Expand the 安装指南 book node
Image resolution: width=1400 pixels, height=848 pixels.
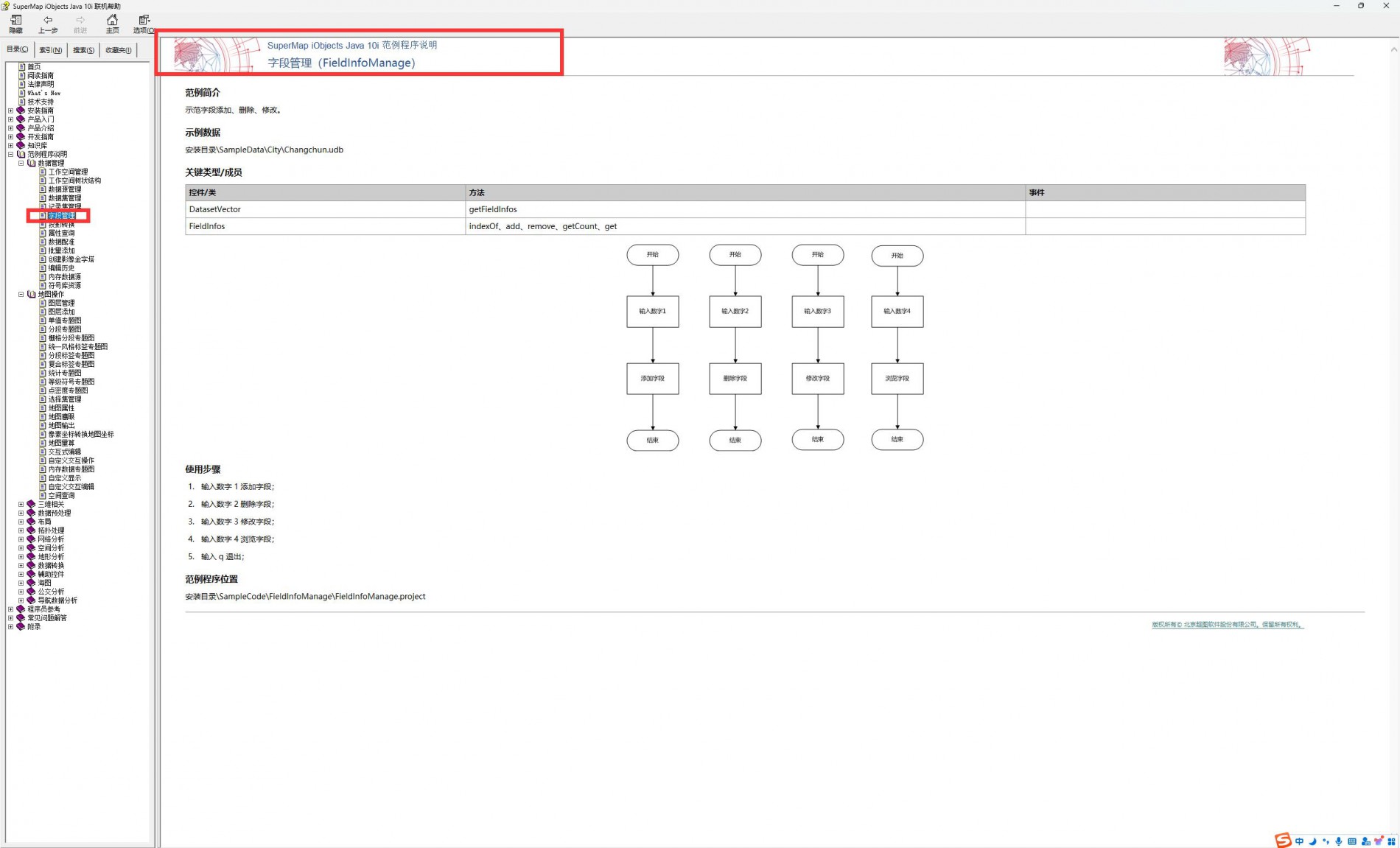[10, 111]
